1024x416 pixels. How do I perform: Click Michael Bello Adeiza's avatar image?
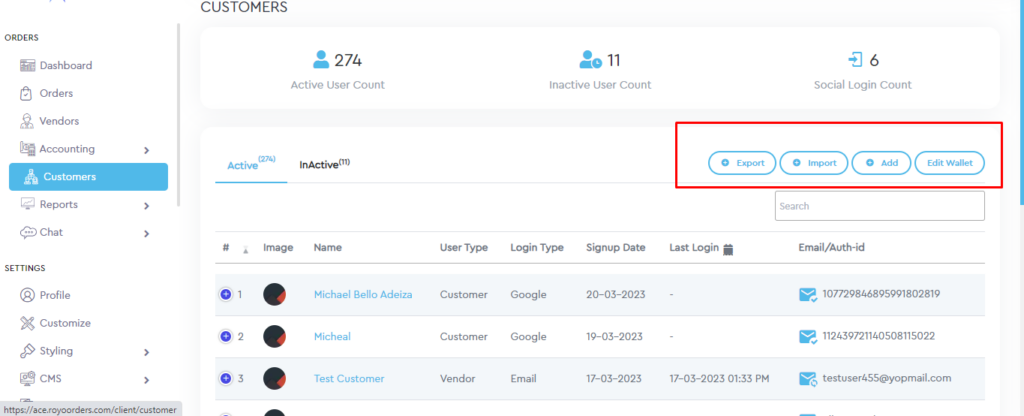[276, 295]
